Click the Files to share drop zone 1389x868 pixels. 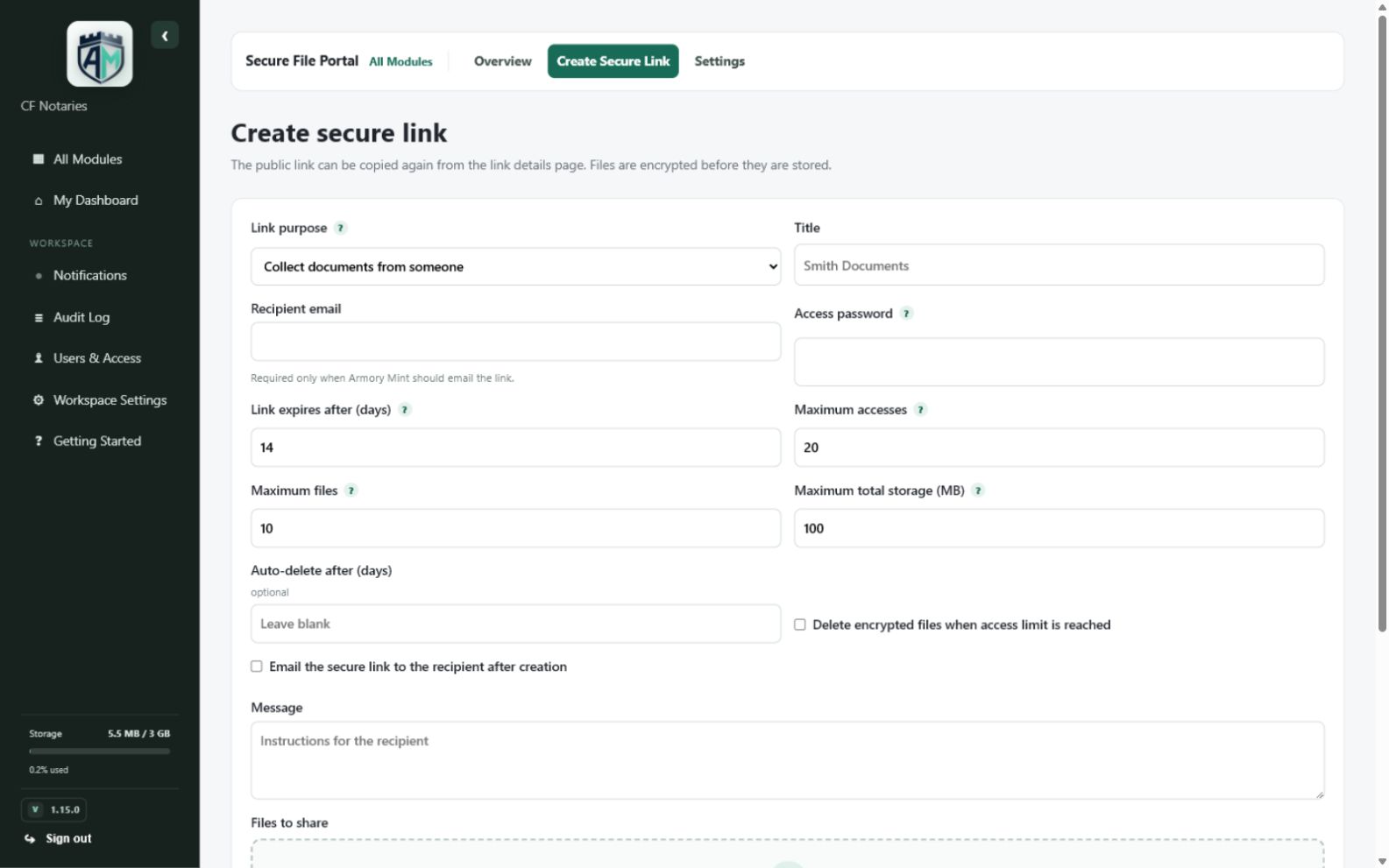(x=787, y=854)
